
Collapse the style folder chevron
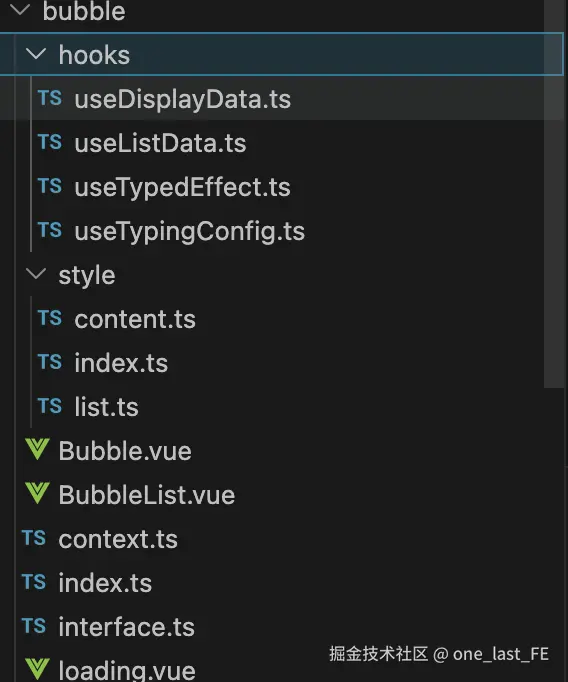point(36,274)
